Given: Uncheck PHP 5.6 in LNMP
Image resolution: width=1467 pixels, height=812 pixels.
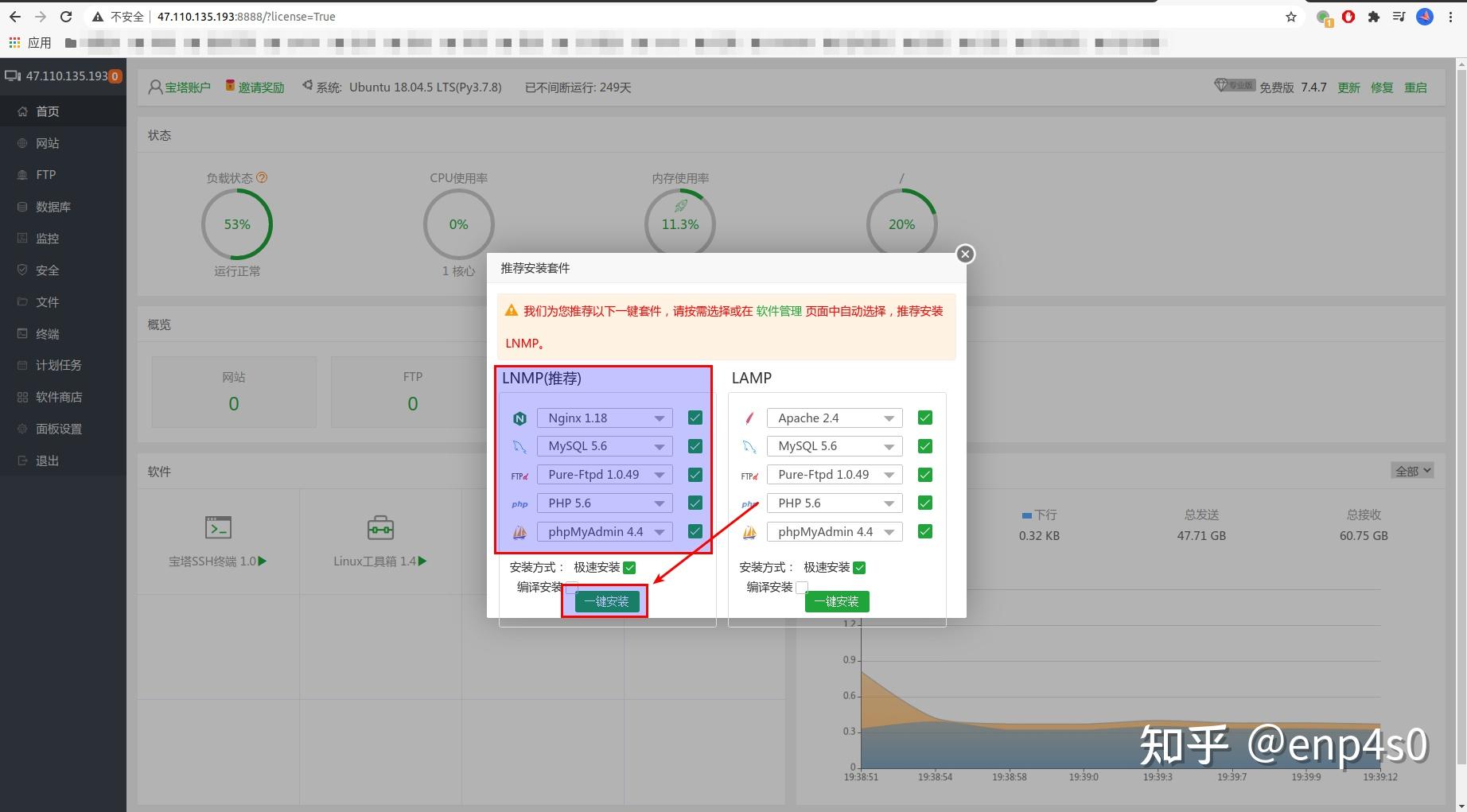Looking at the screenshot, I should click(695, 503).
